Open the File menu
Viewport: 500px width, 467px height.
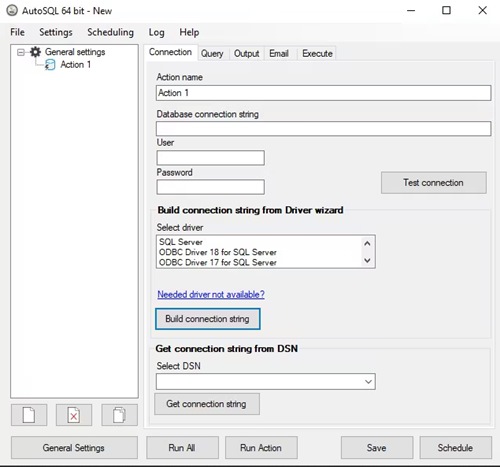[17, 32]
